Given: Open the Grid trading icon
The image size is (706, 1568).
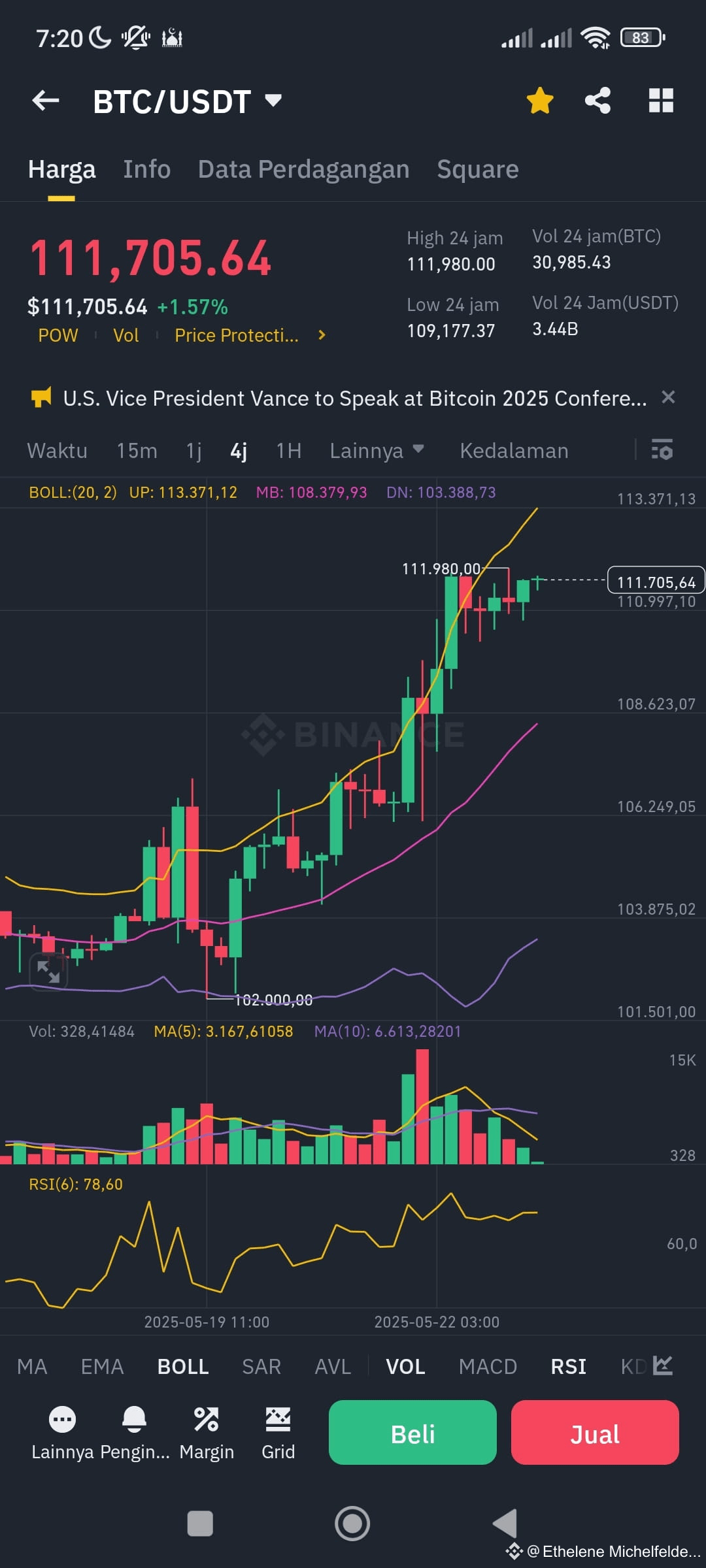Looking at the screenshot, I should point(278,1419).
